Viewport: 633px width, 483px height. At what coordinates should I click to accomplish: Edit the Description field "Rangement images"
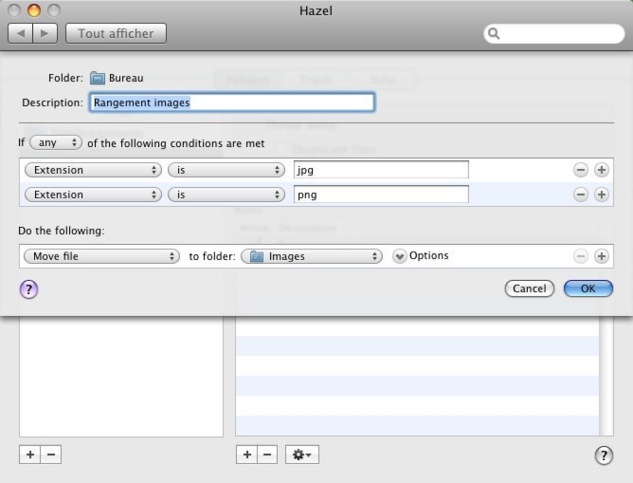click(x=232, y=103)
